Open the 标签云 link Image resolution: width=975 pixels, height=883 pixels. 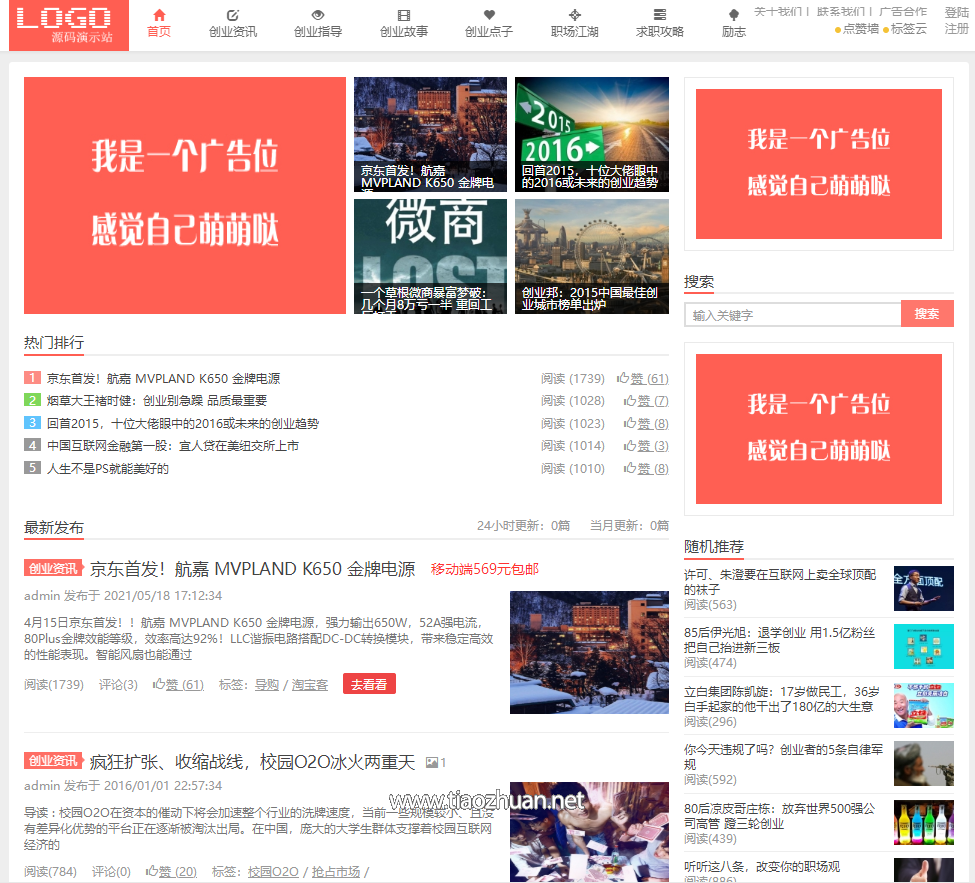908,29
